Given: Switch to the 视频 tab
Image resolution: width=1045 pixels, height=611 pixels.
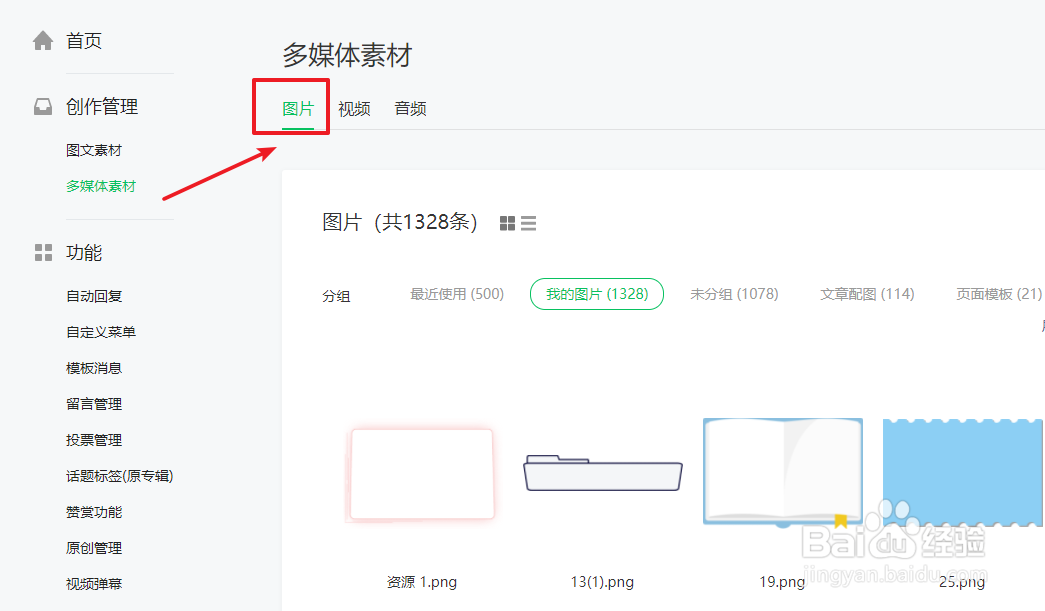Looking at the screenshot, I should 354,108.
